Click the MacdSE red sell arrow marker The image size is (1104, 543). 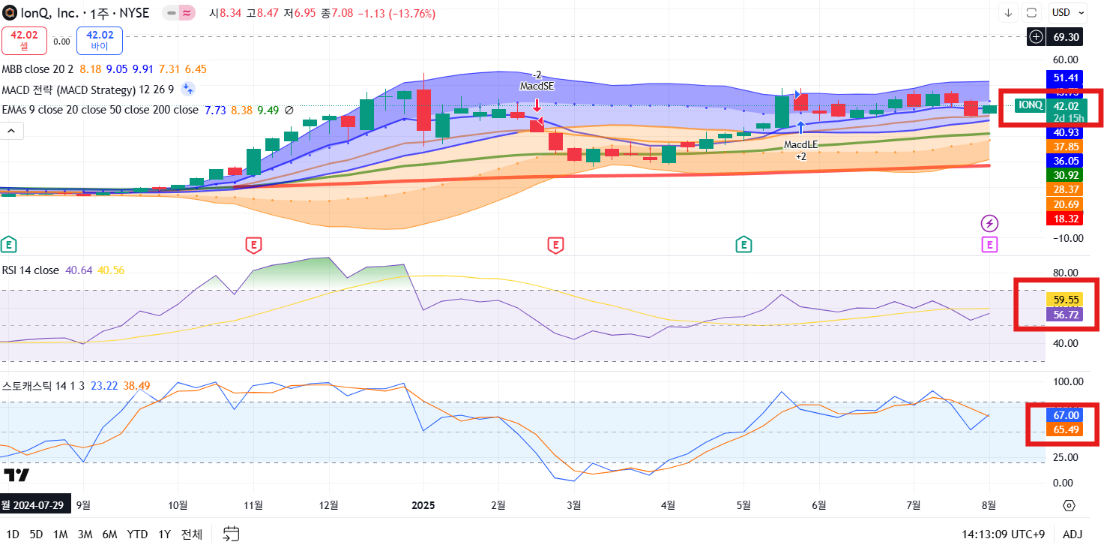coord(537,106)
